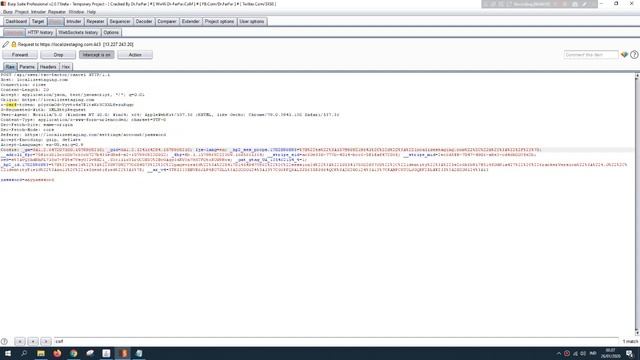Open the Project options tab
Viewport: 640px width, 360px height.
pos(219,22)
